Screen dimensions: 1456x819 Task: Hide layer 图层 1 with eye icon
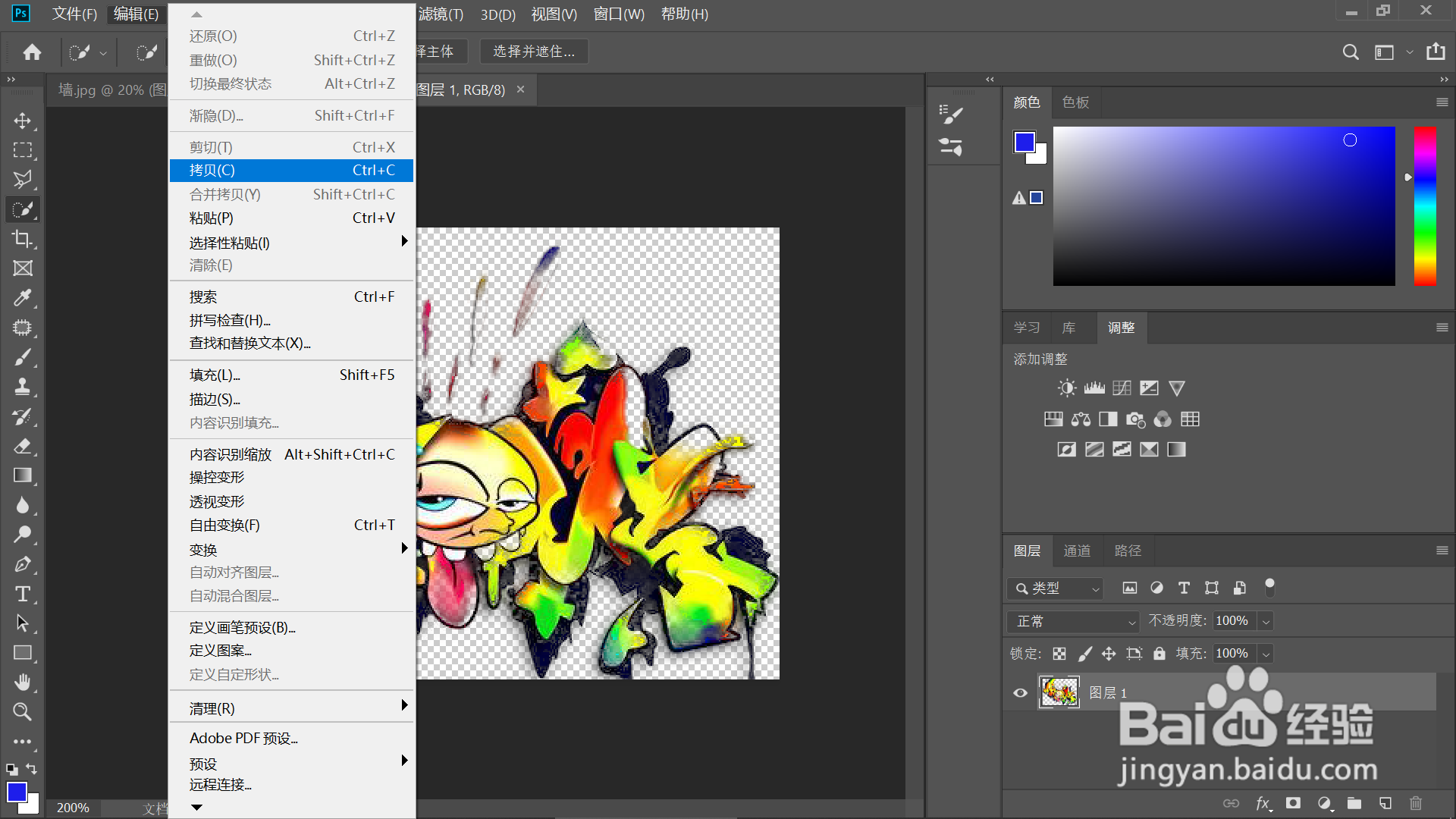[x=1021, y=692]
